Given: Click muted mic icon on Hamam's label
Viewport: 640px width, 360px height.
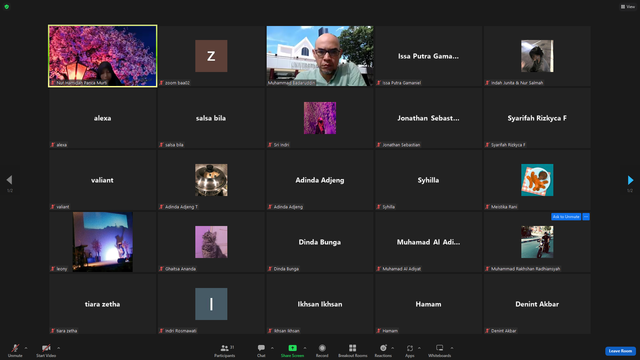Looking at the screenshot, I should coord(379,331).
